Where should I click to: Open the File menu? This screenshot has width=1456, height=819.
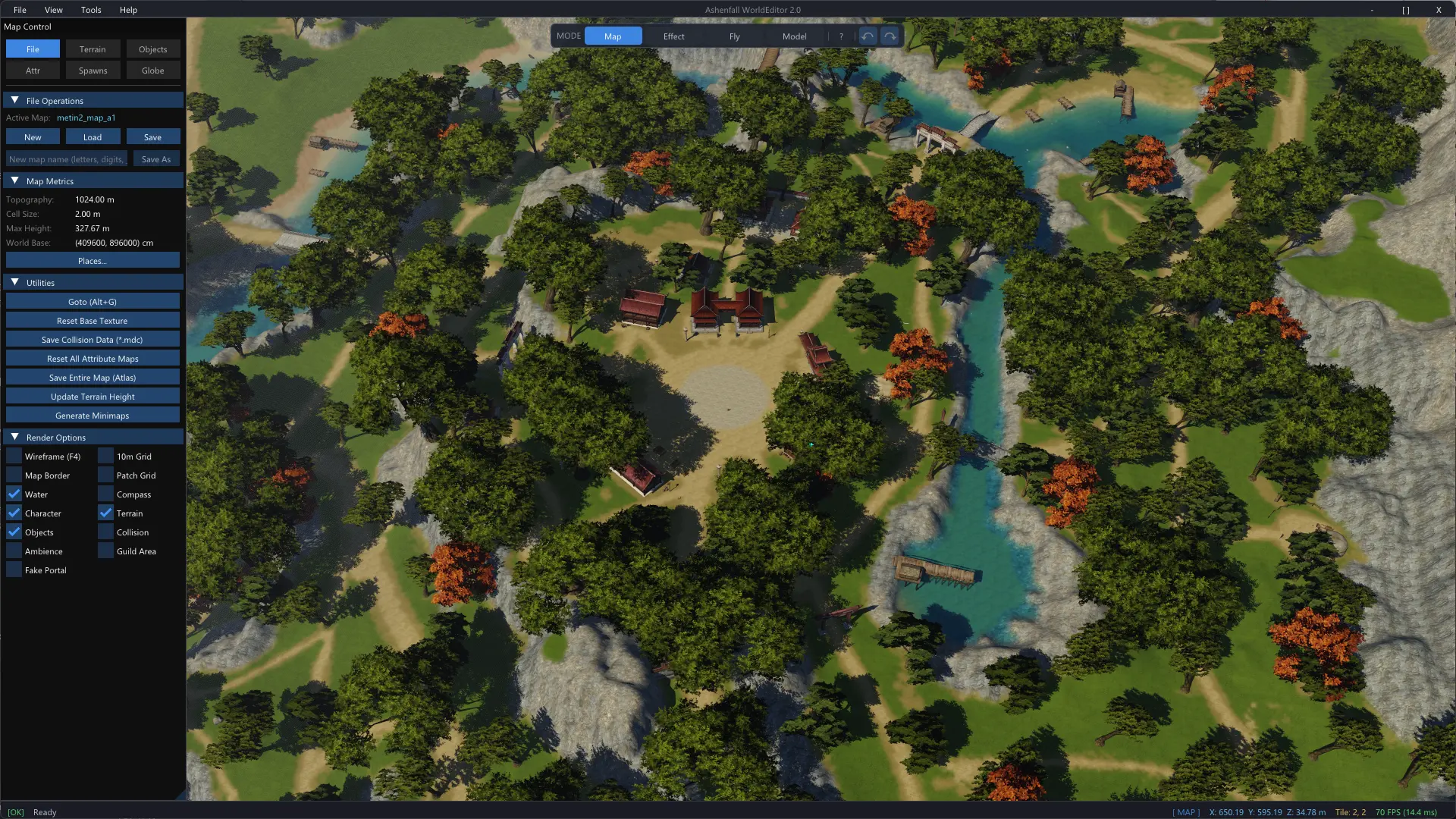20,10
